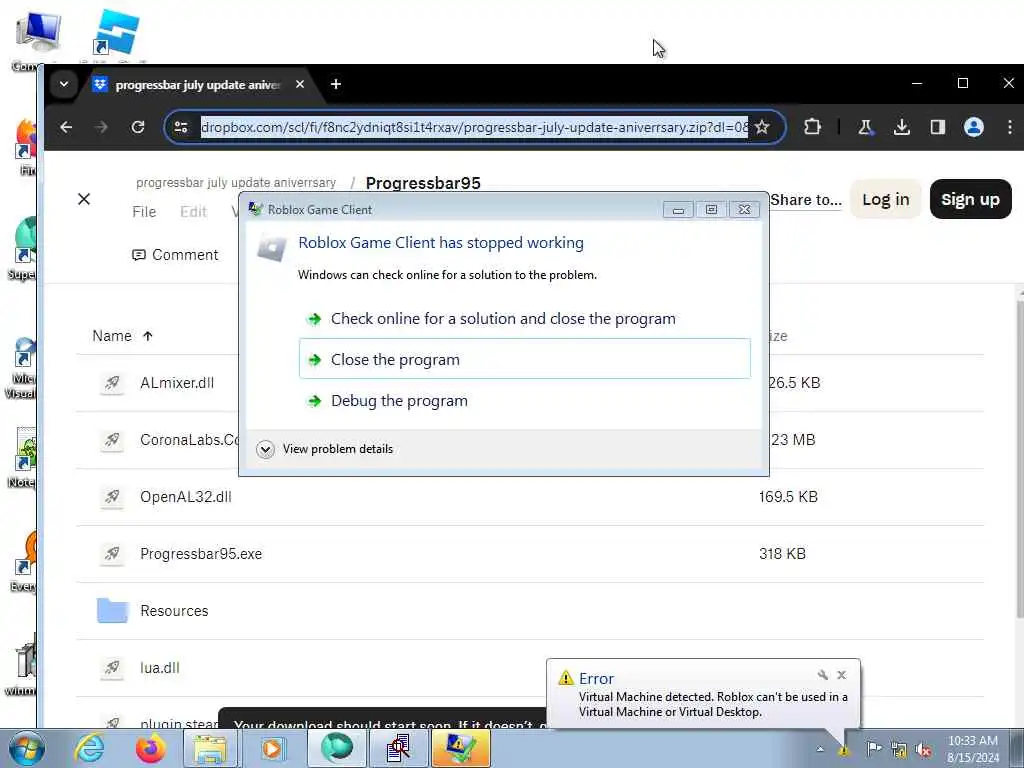The image size is (1024, 768).
Task: Close the Roblox Game Client dialog
Action: point(744,210)
